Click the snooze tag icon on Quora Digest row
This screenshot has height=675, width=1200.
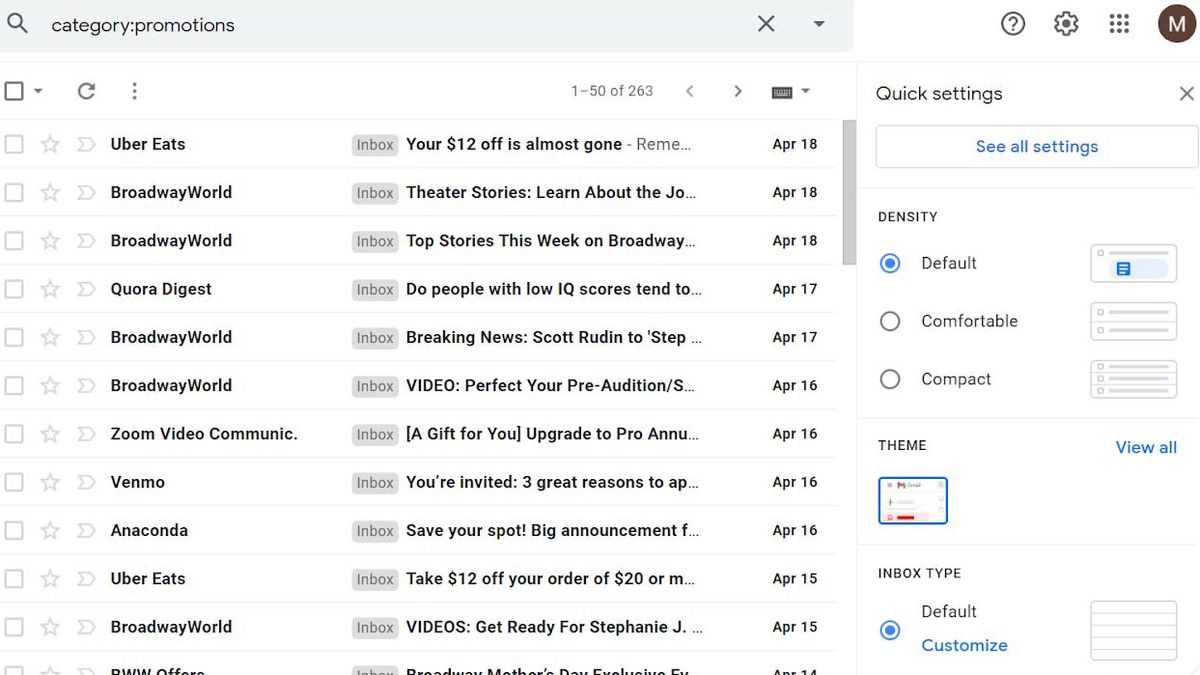click(x=86, y=289)
